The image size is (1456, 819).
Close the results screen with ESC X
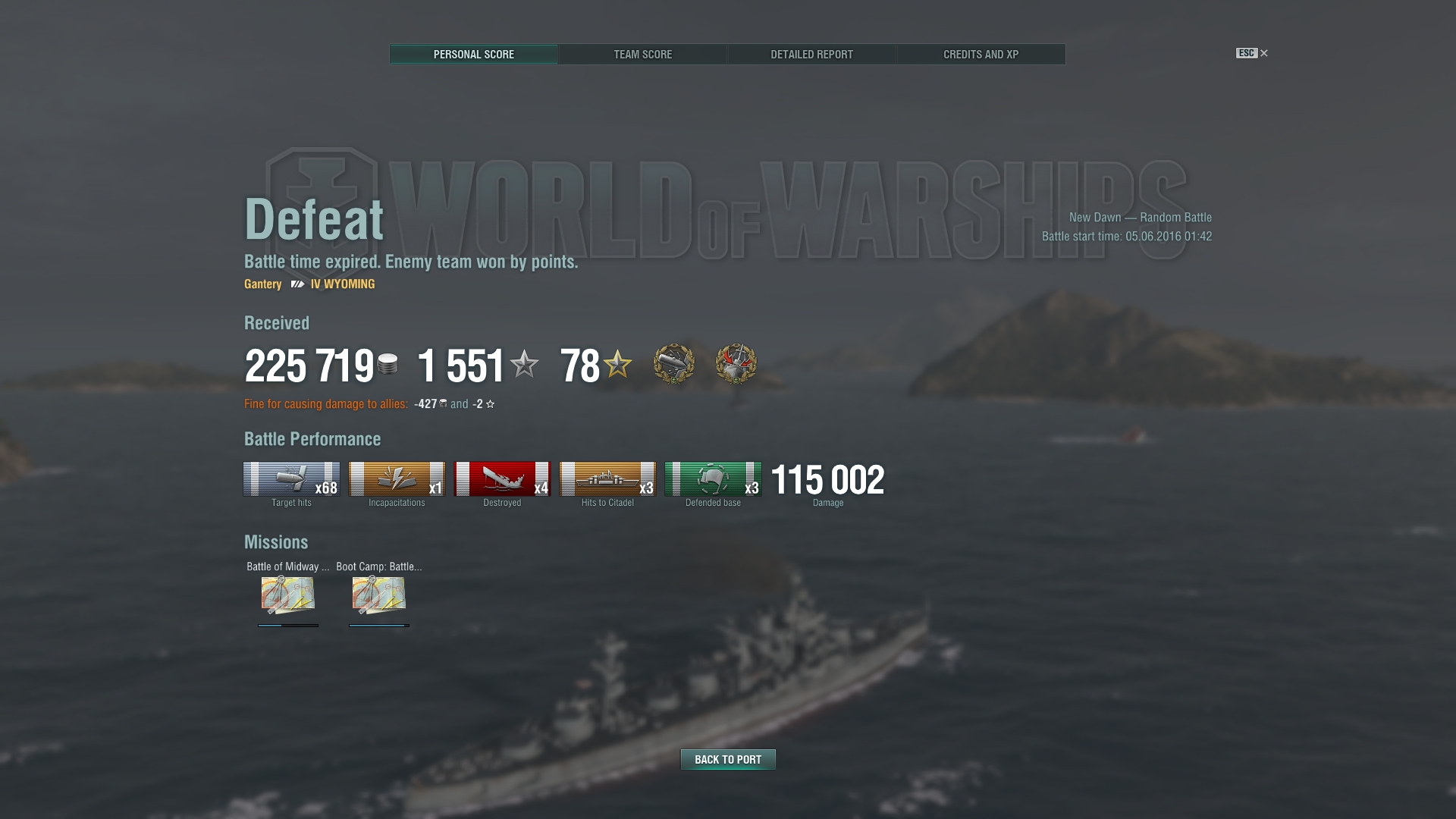coord(1252,53)
